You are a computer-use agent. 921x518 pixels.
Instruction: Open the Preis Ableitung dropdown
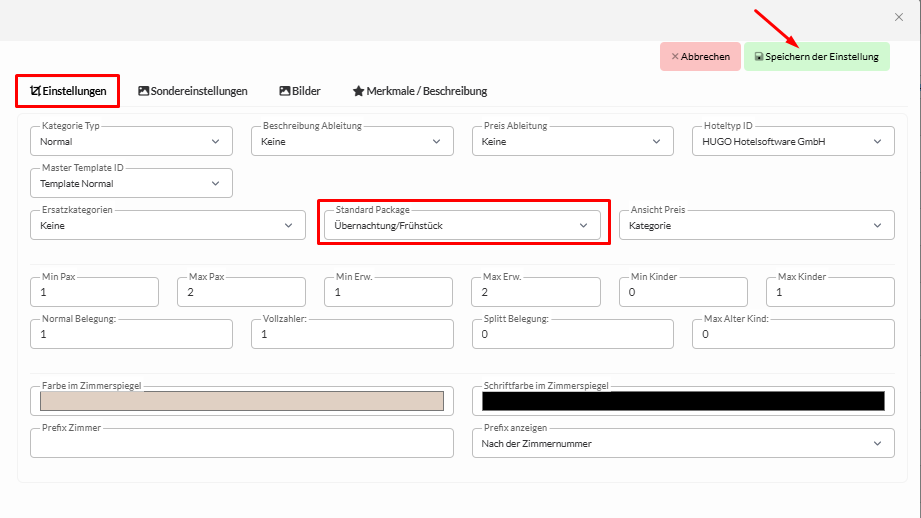pyautogui.click(x=572, y=142)
